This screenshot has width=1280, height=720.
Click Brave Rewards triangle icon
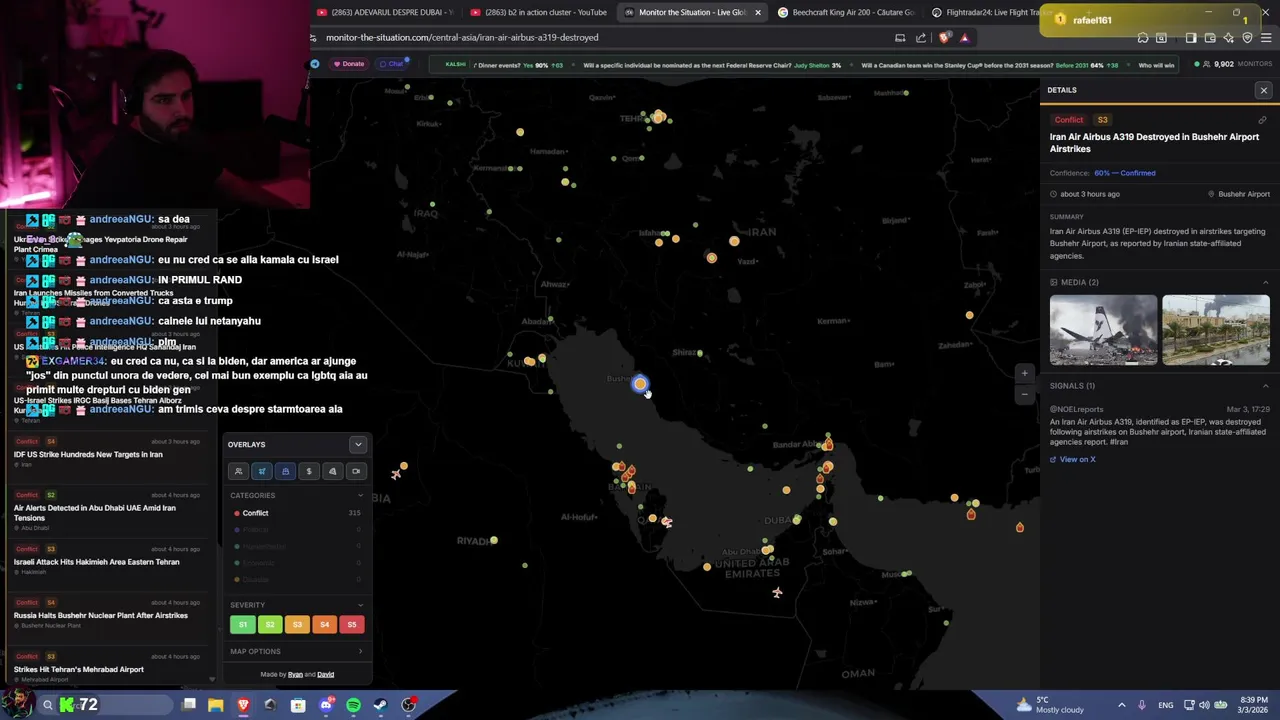tap(964, 38)
